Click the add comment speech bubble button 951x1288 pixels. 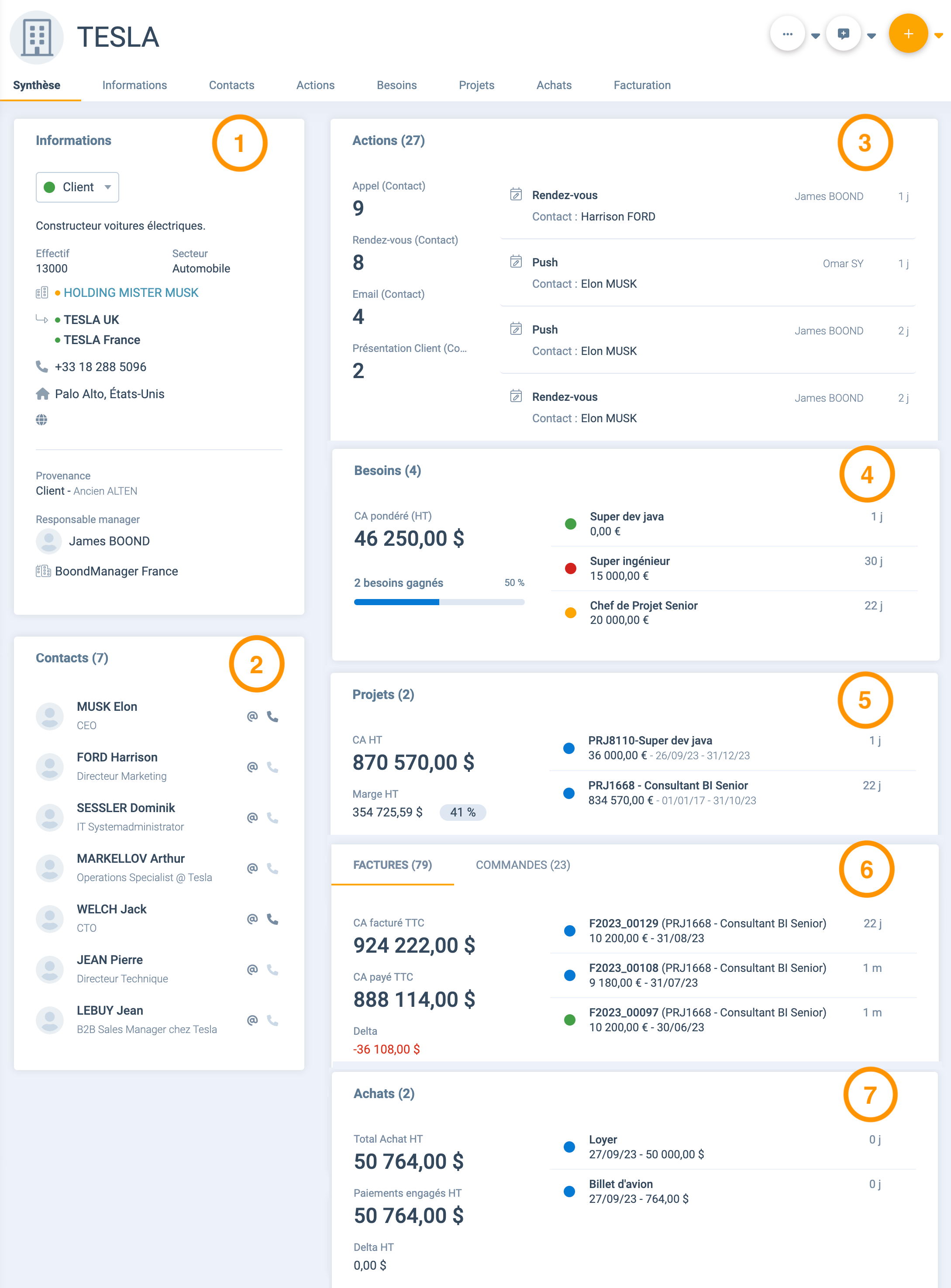pos(843,34)
